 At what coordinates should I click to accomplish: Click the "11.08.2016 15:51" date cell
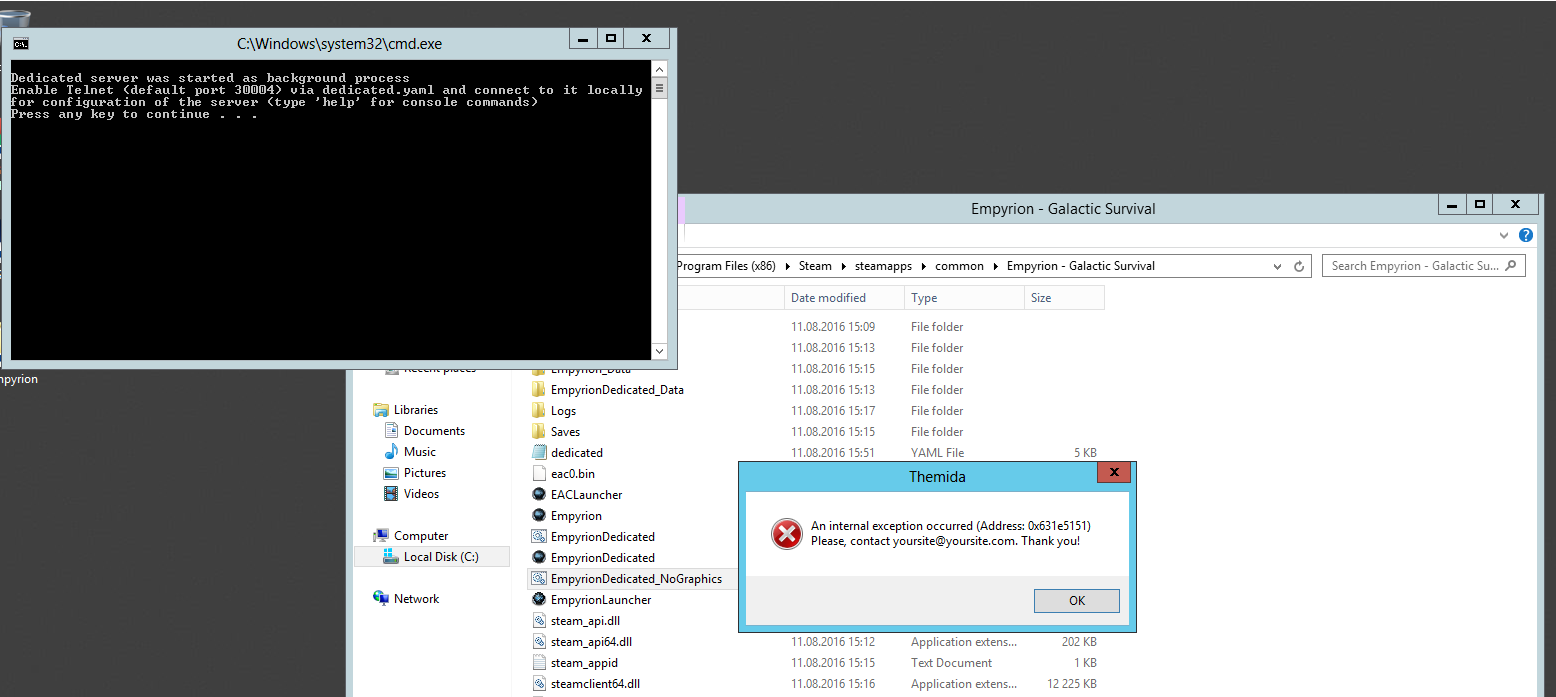click(833, 453)
